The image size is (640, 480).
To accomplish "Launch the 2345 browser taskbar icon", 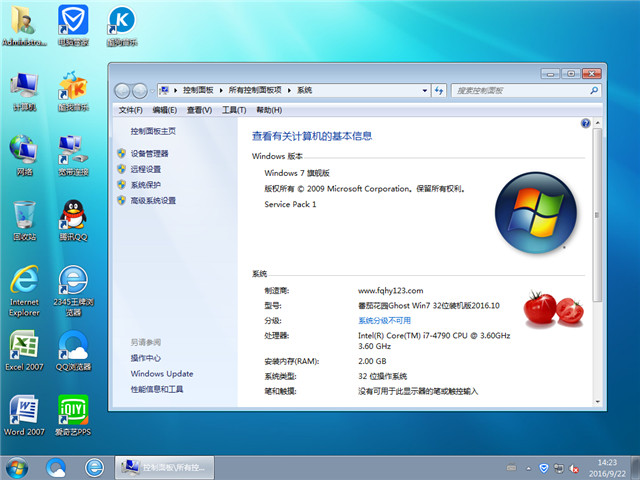I will point(94,468).
